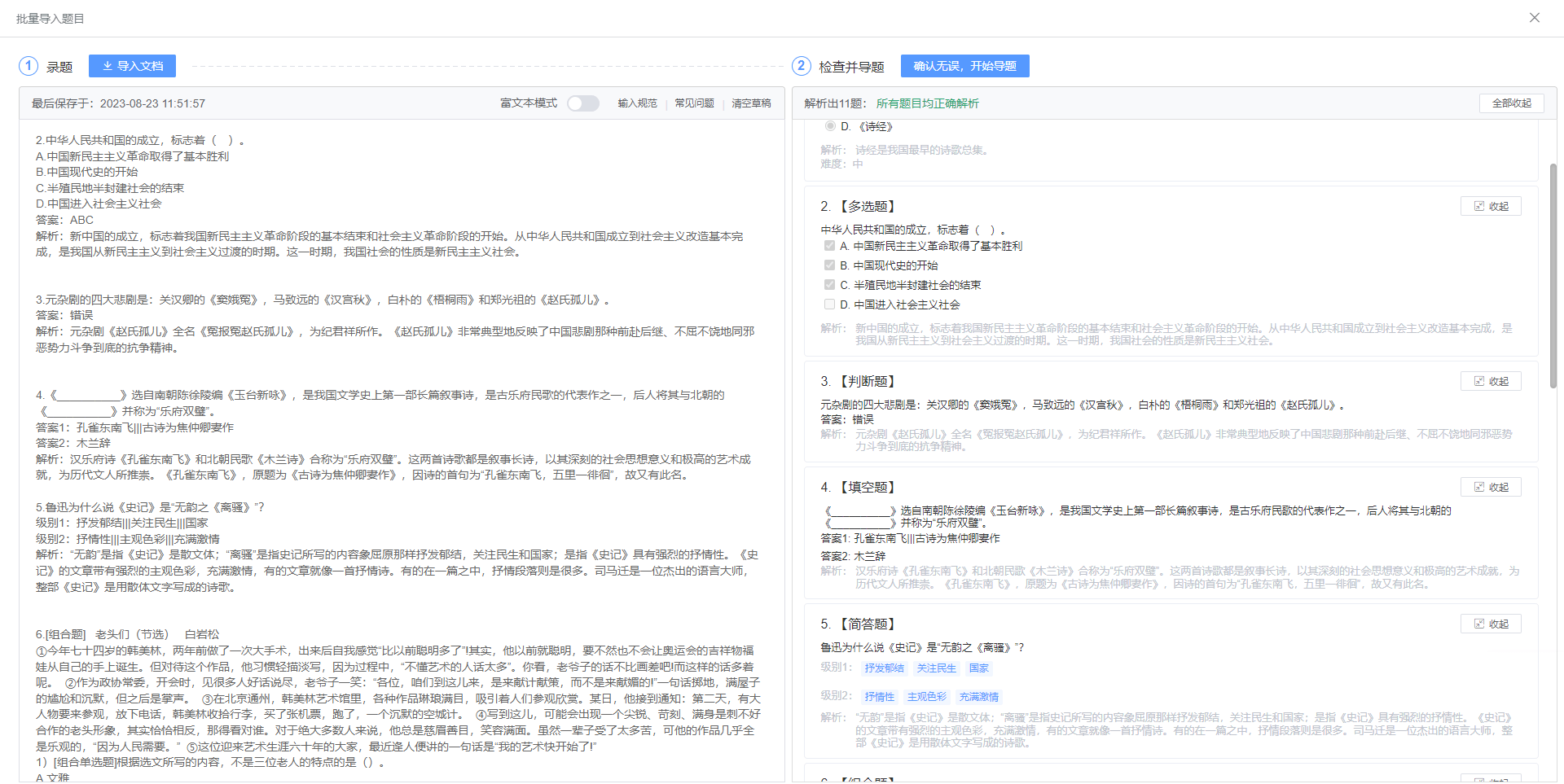Screen dimensions: 1564x784
Task: Click 清空草稿 to clear the draft
Action: click(751, 103)
